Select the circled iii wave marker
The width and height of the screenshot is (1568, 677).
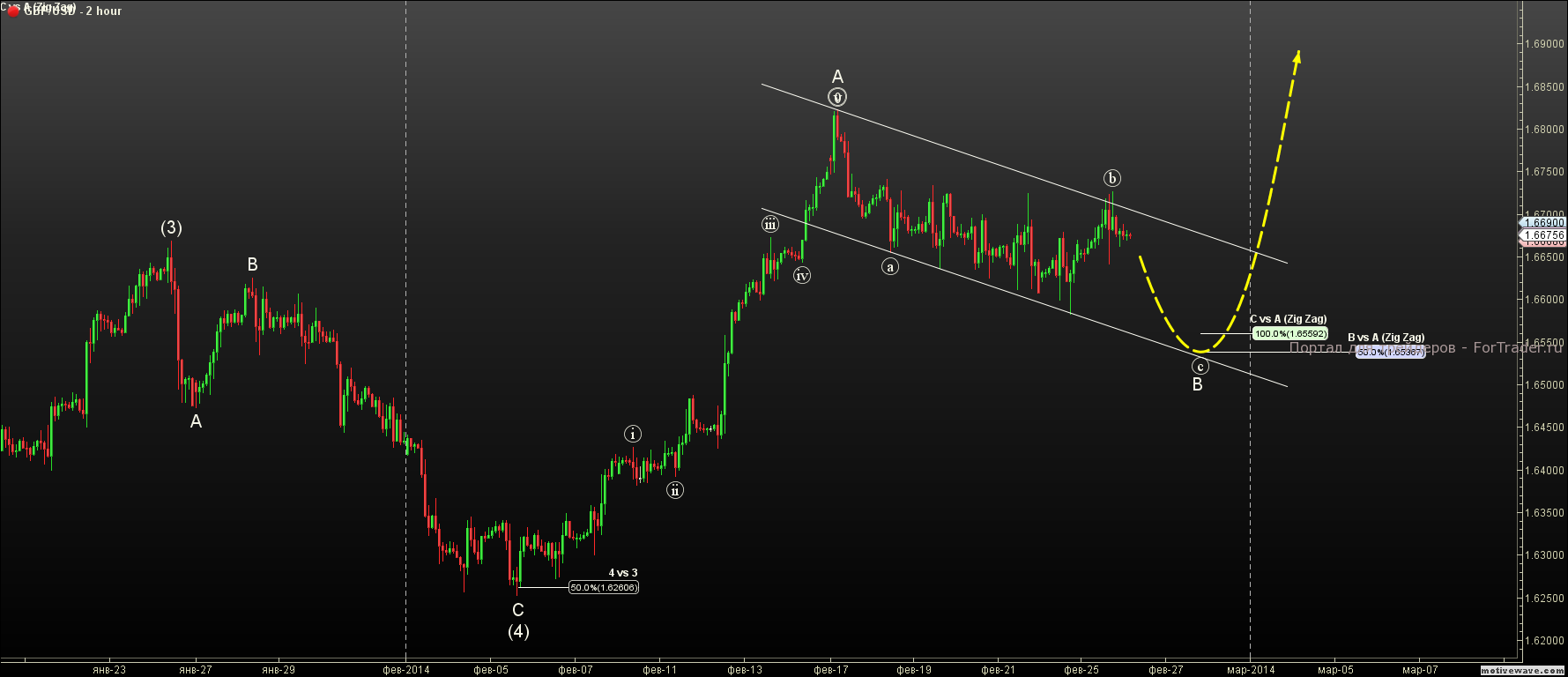(770, 224)
